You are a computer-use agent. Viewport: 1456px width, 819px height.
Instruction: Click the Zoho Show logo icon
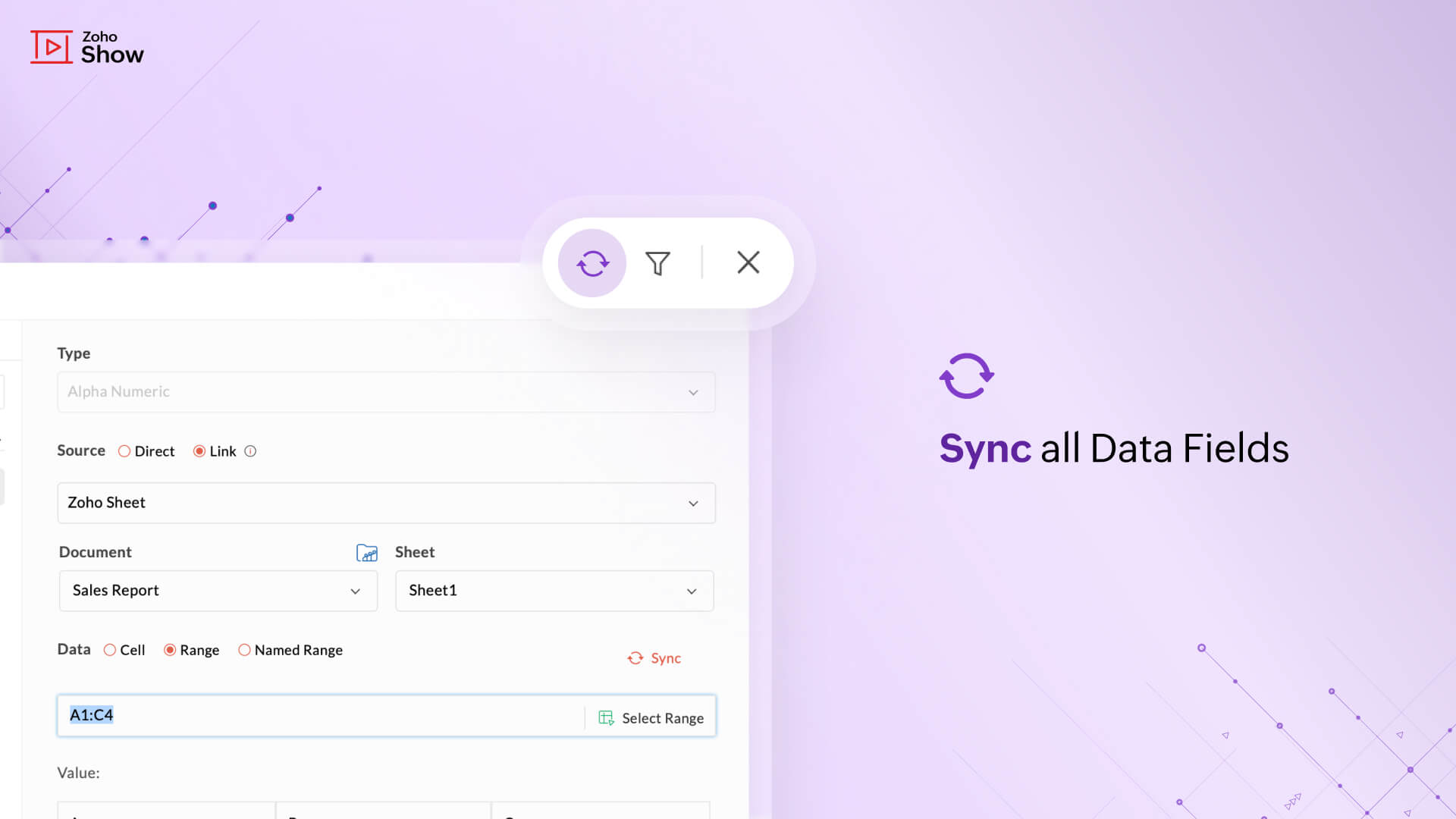coord(49,46)
